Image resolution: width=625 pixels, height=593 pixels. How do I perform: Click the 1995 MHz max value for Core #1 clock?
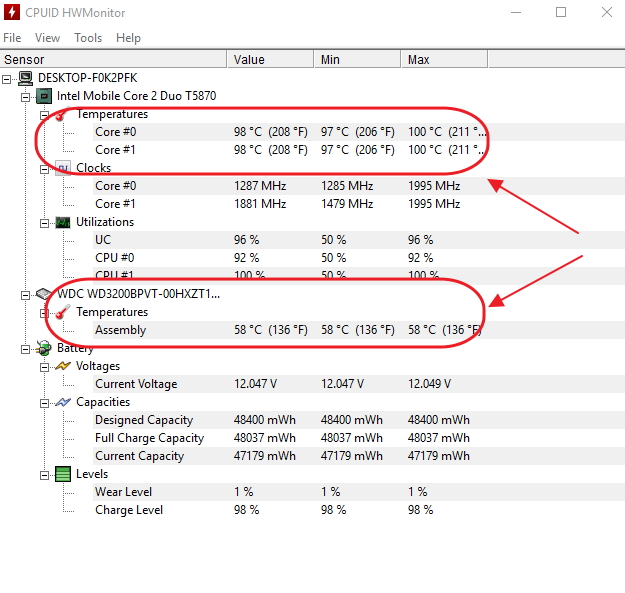coord(434,204)
